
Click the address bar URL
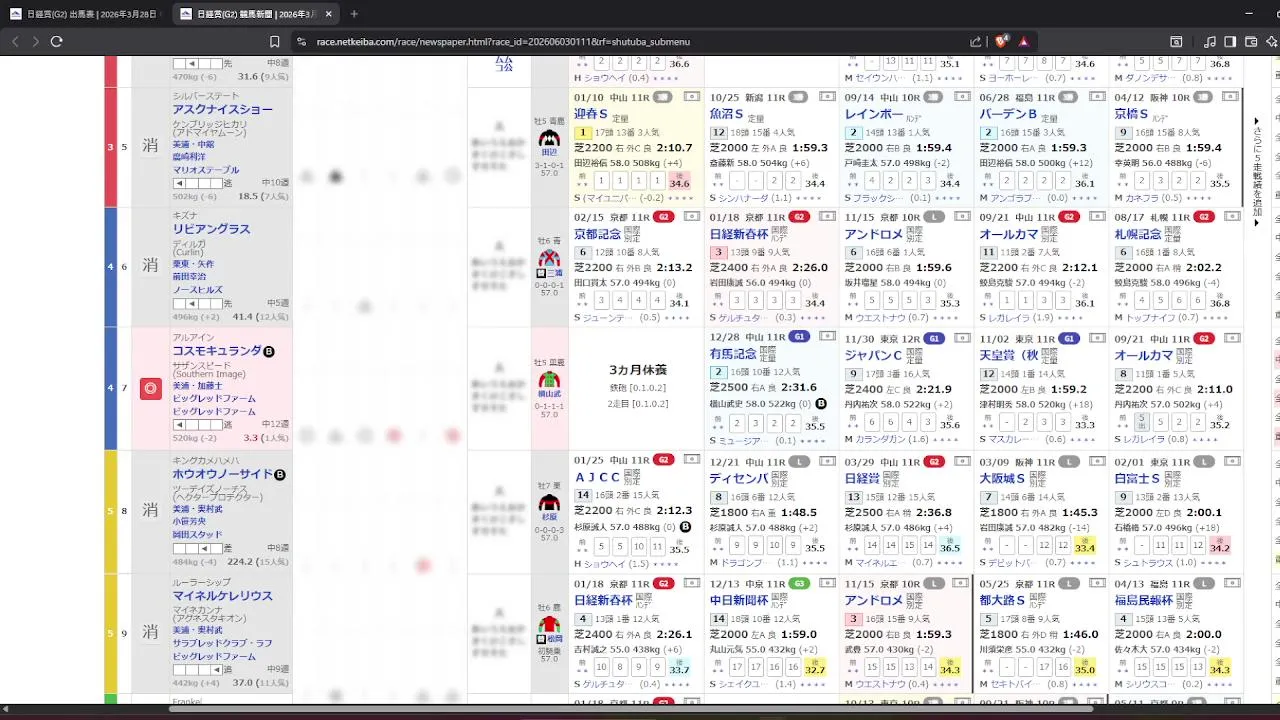pyautogui.click(x=503, y=42)
